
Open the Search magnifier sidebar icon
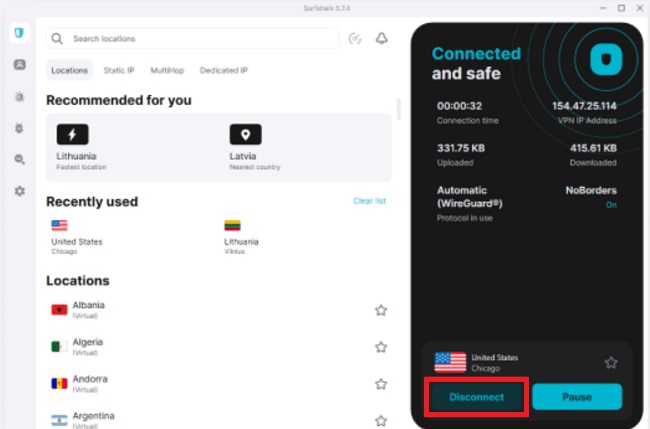(19, 160)
